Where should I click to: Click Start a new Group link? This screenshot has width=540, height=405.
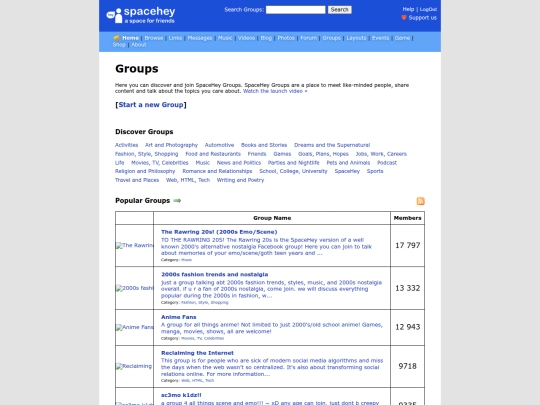(x=151, y=105)
